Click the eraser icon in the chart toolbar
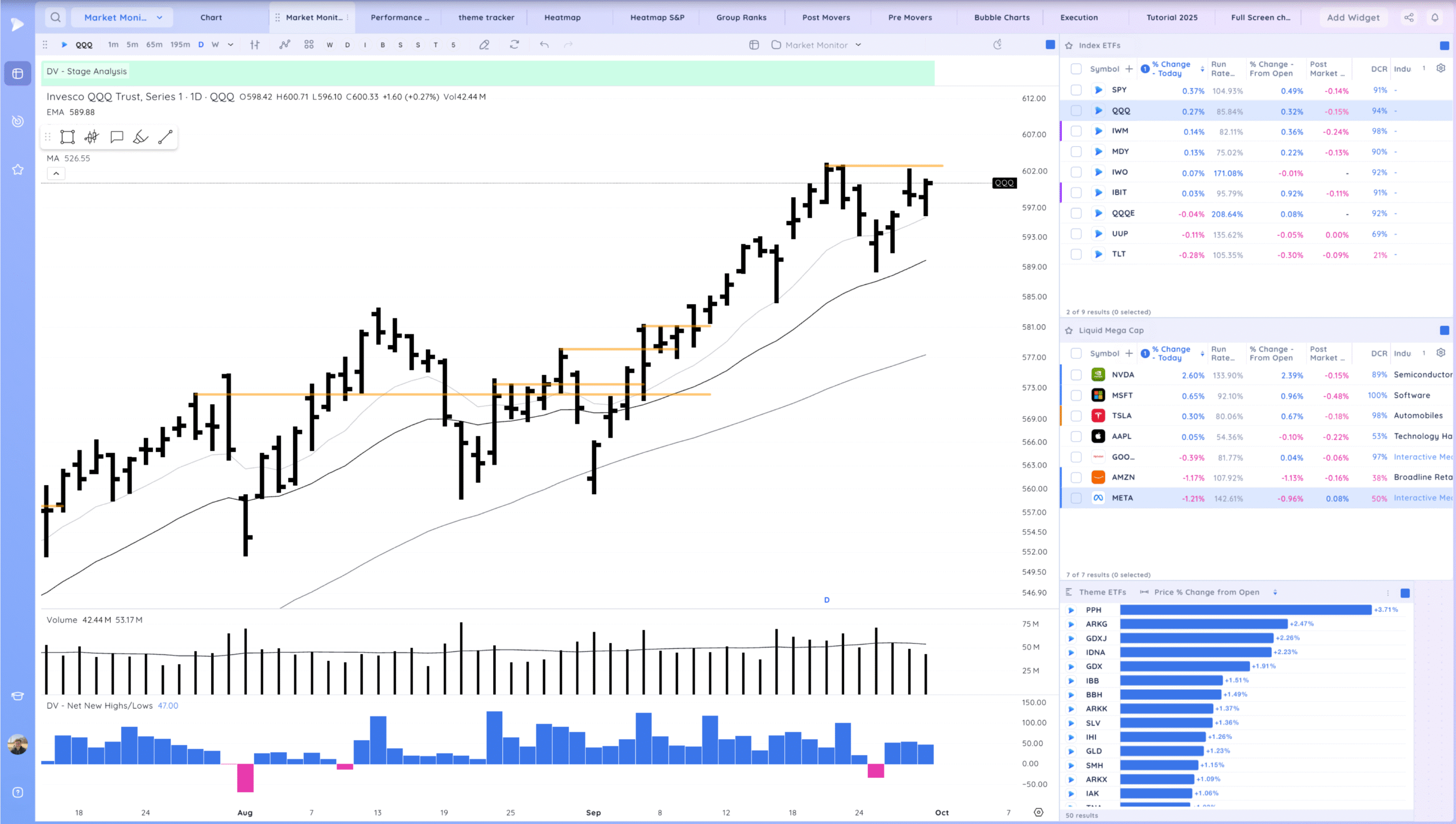This screenshot has width=1456, height=824. coord(484,45)
